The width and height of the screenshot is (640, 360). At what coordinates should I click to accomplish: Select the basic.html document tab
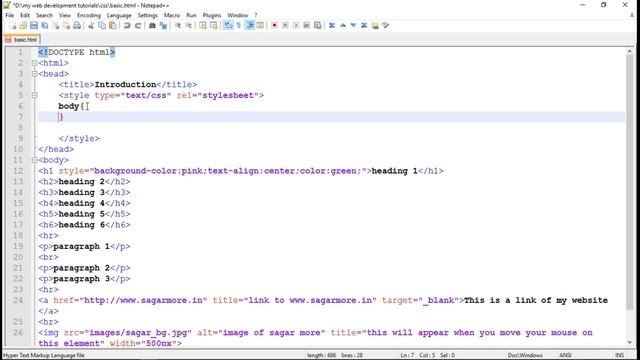pyautogui.click(x=22, y=40)
